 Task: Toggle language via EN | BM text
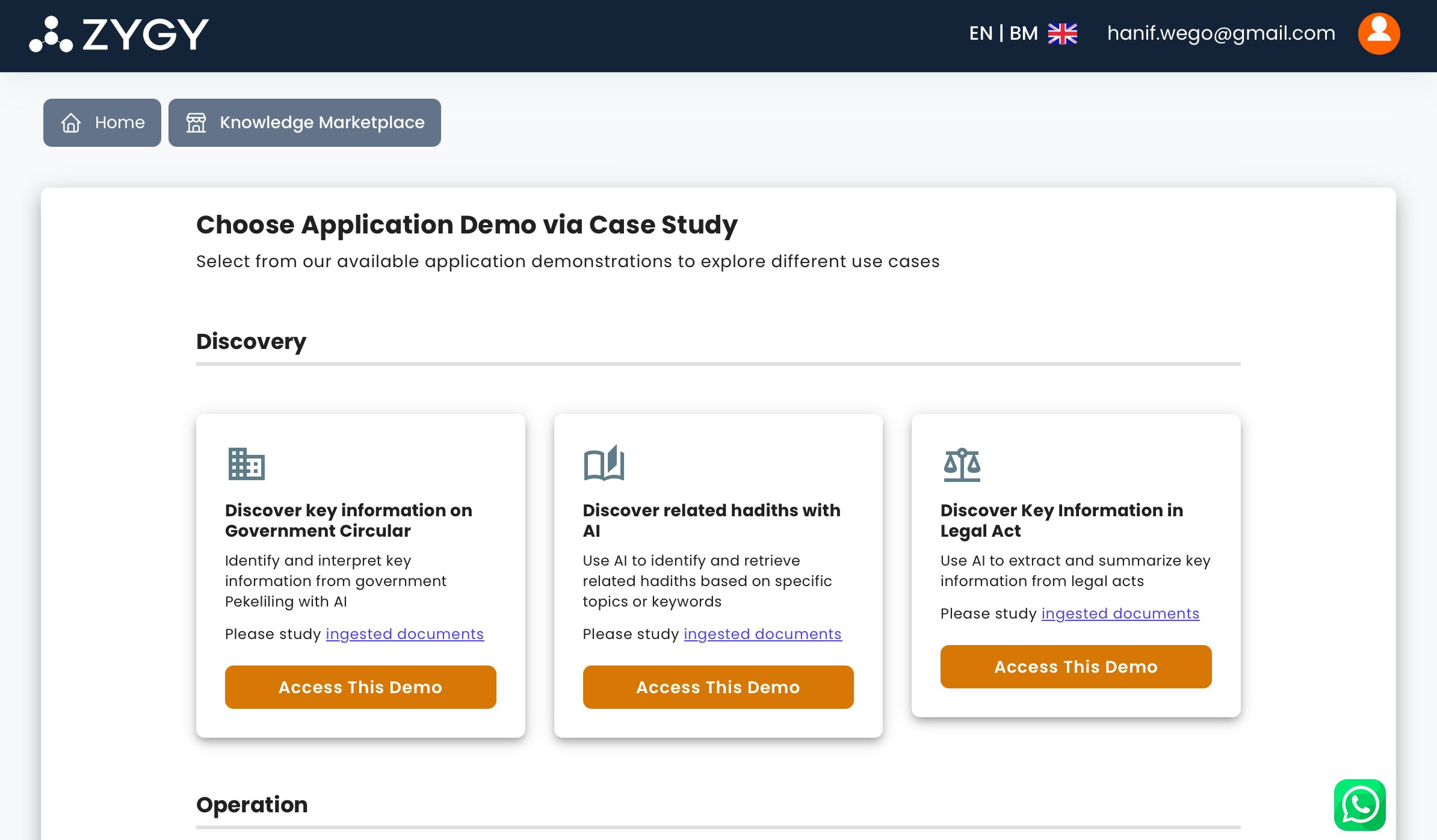click(x=1003, y=33)
